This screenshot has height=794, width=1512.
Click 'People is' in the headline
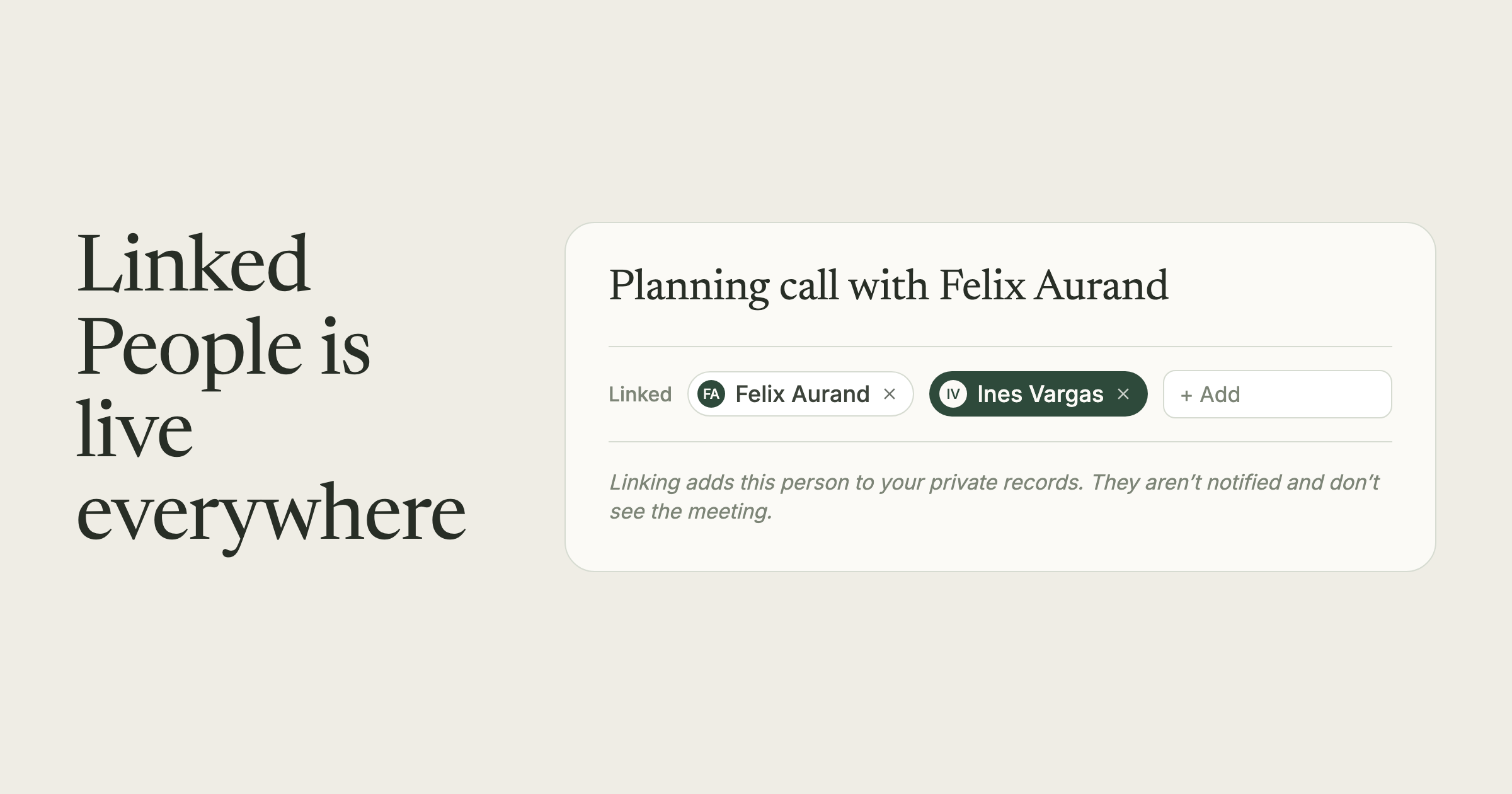tap(224, 347)
